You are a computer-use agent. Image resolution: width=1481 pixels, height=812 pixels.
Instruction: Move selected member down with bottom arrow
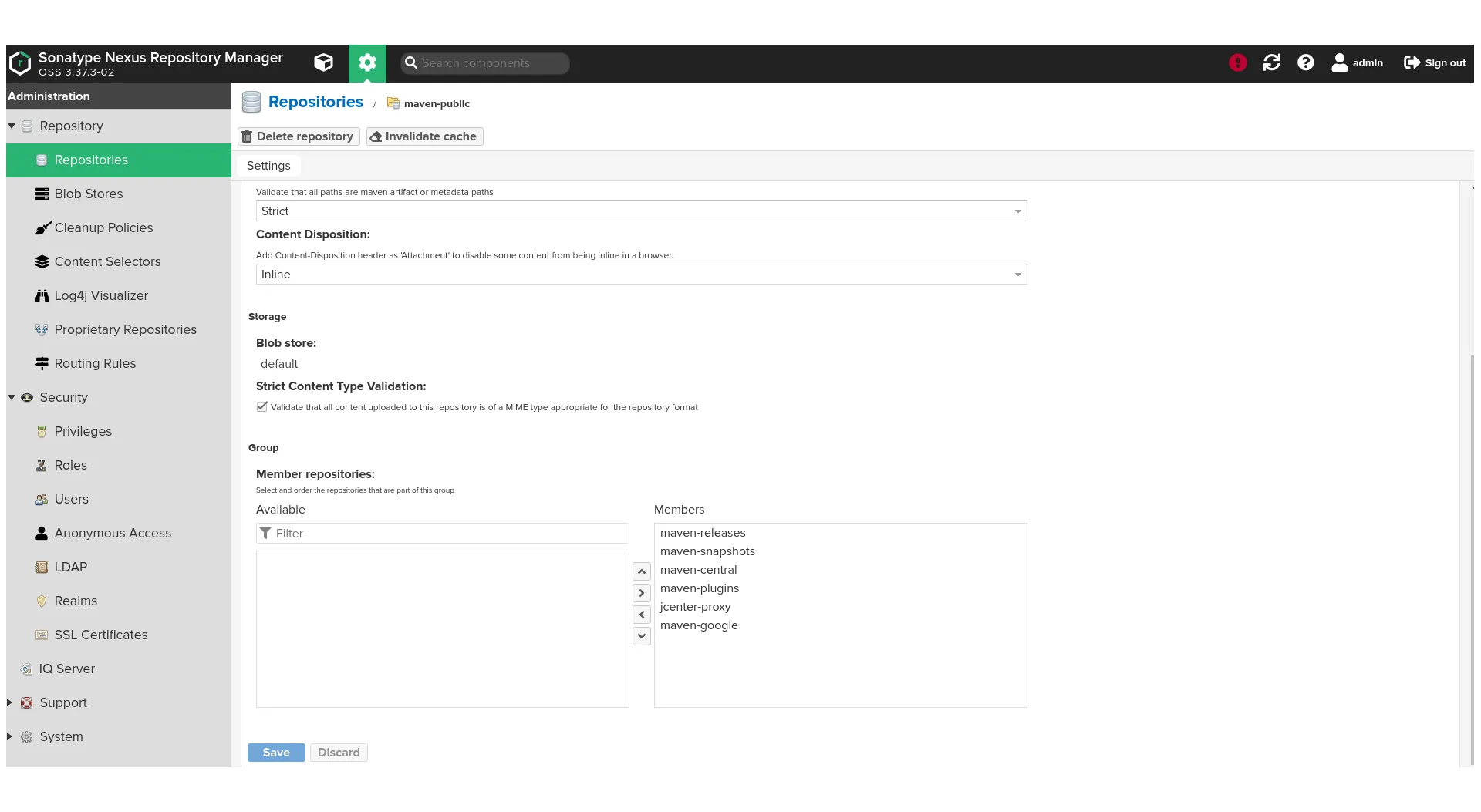pyautogui.click(x=642, y=636)
